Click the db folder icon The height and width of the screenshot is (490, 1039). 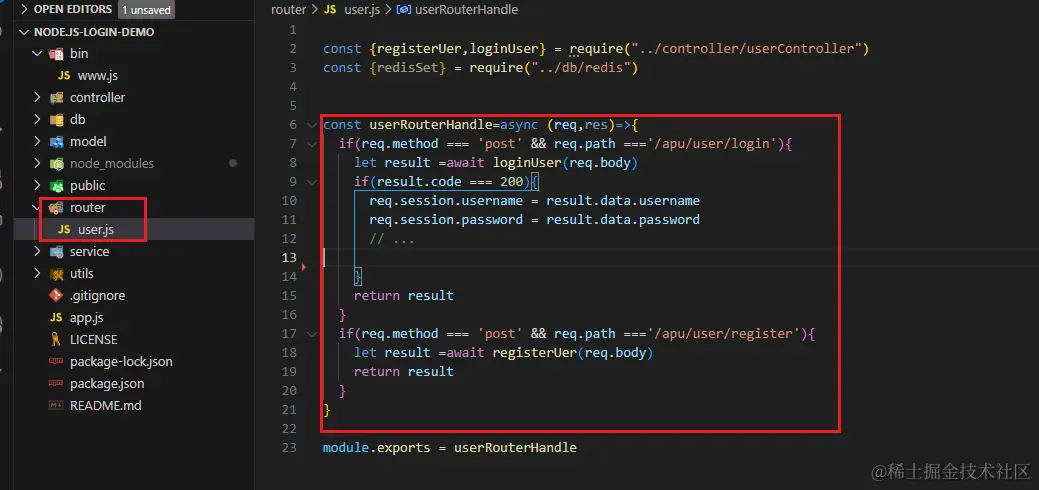(56, 119)
